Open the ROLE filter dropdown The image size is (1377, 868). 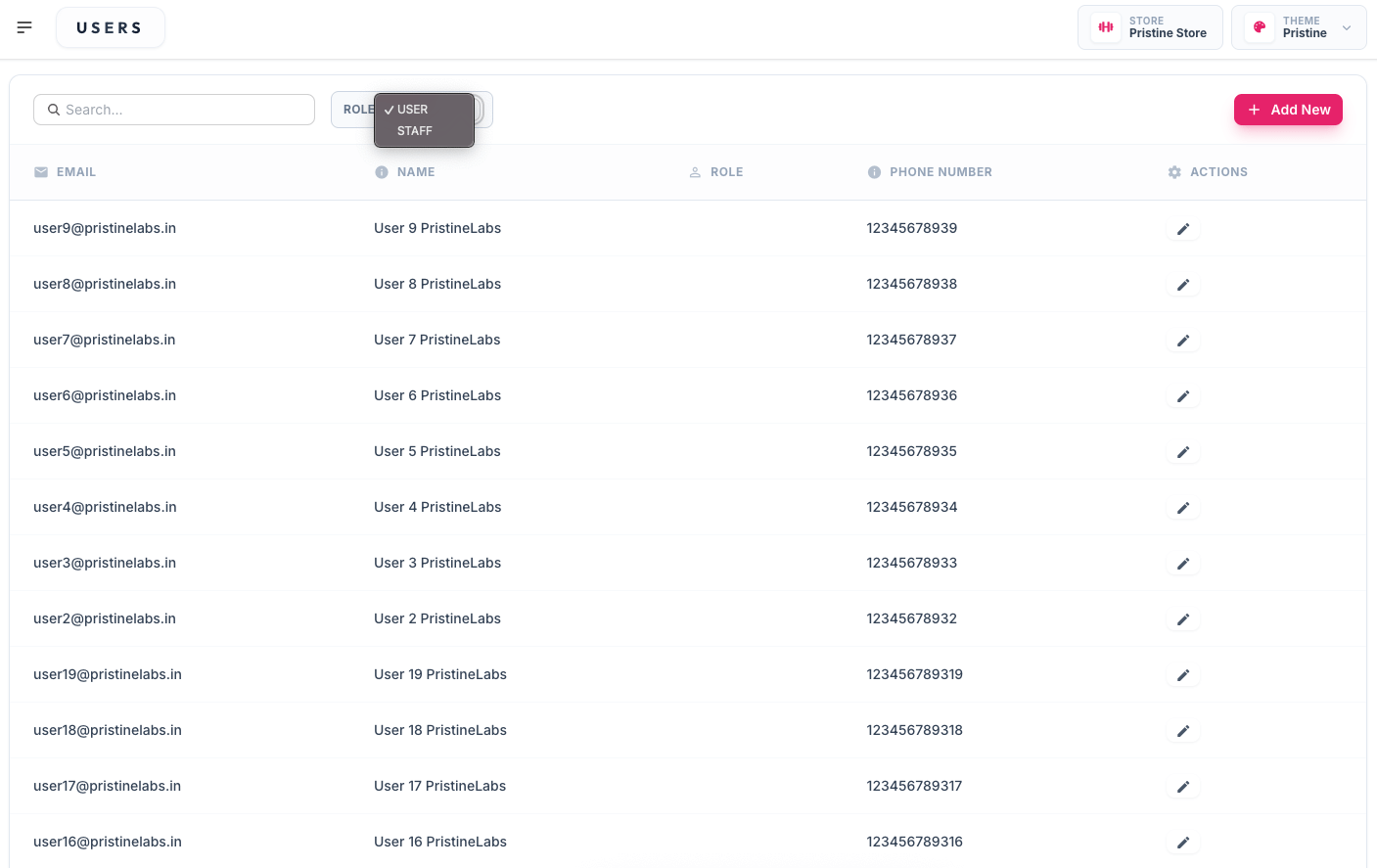click(x=359, y=110)
